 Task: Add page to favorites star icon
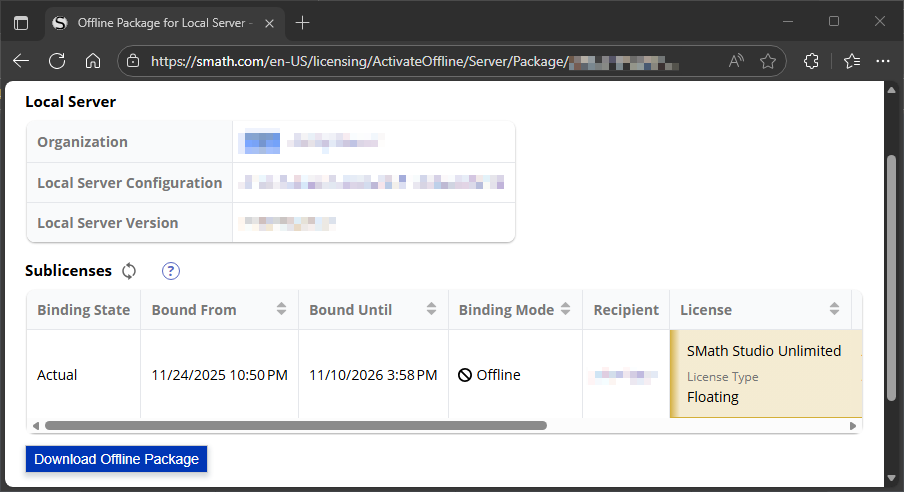click(x=768, y=61)
